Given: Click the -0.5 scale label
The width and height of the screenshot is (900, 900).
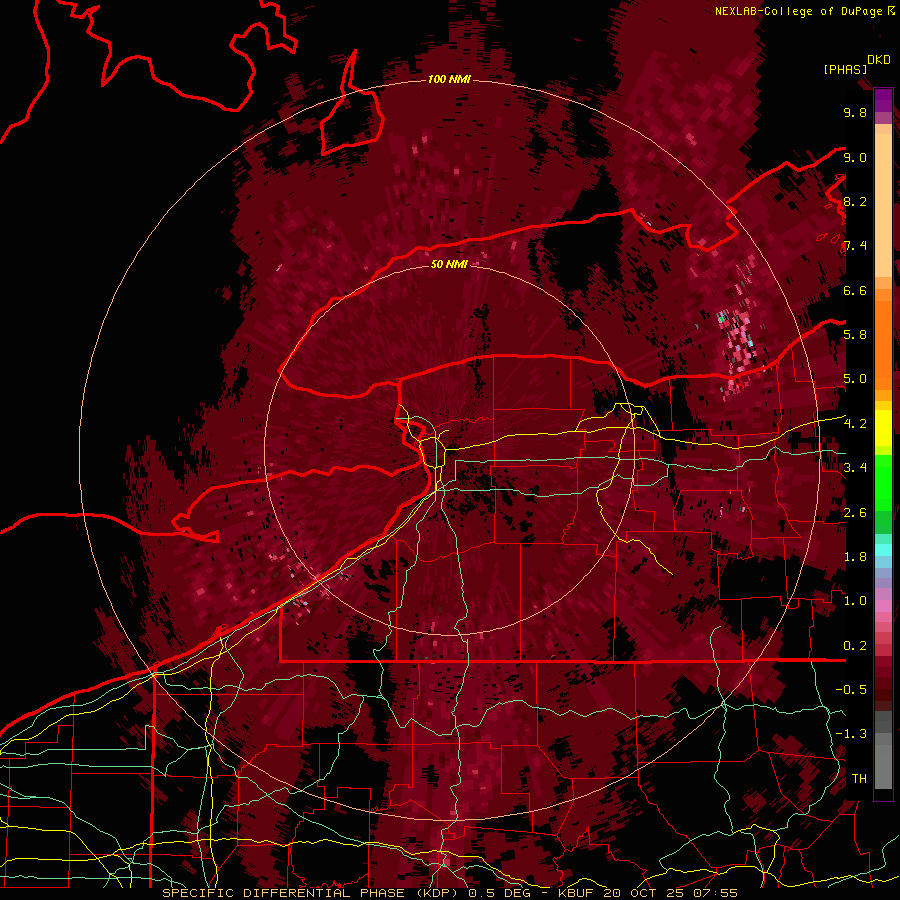Looking at the screenshot, I should [x=851, y=689].
